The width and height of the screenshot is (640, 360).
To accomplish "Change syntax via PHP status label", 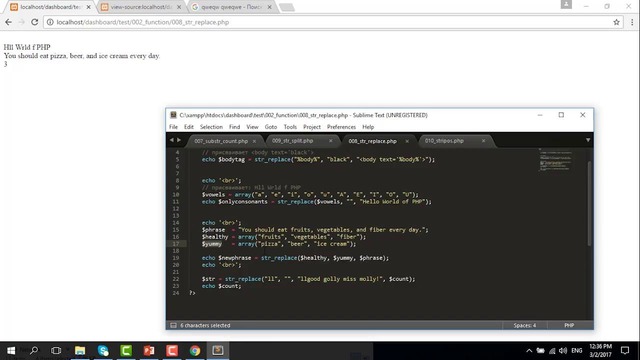I will point(569,325).
